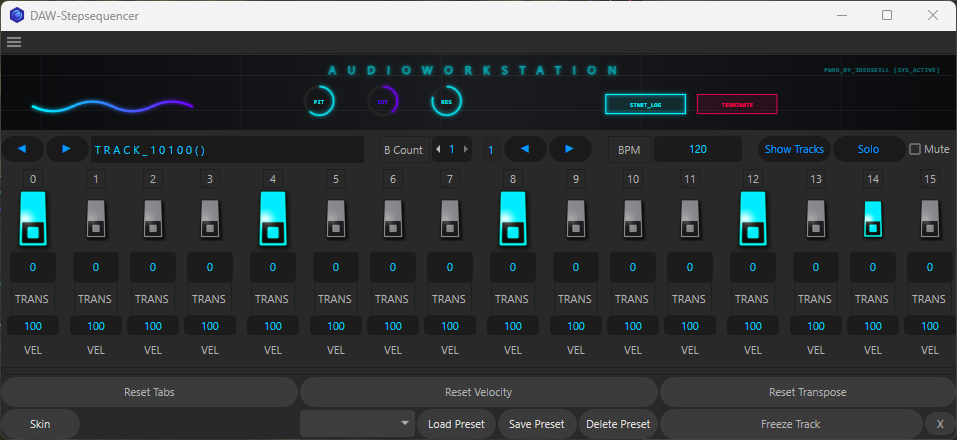Minimize the DAW-Stepsequencer window
957x440 pixels.
click(x=842, y=15)
